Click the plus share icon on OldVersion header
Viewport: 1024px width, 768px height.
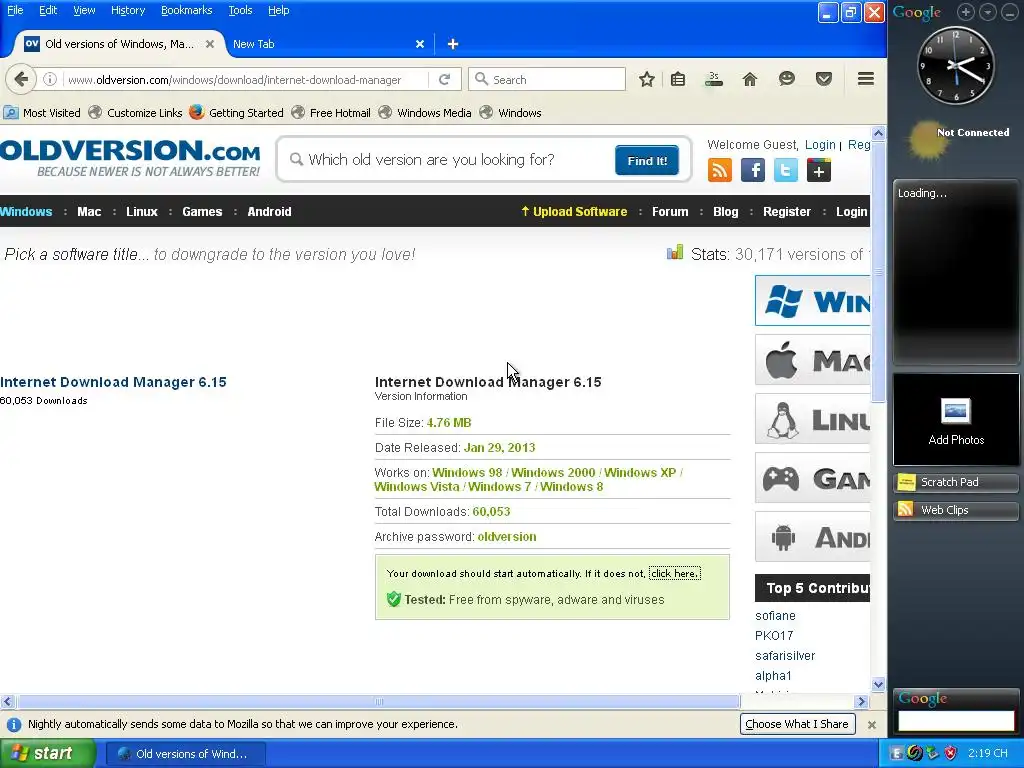(x=819, y=171)
